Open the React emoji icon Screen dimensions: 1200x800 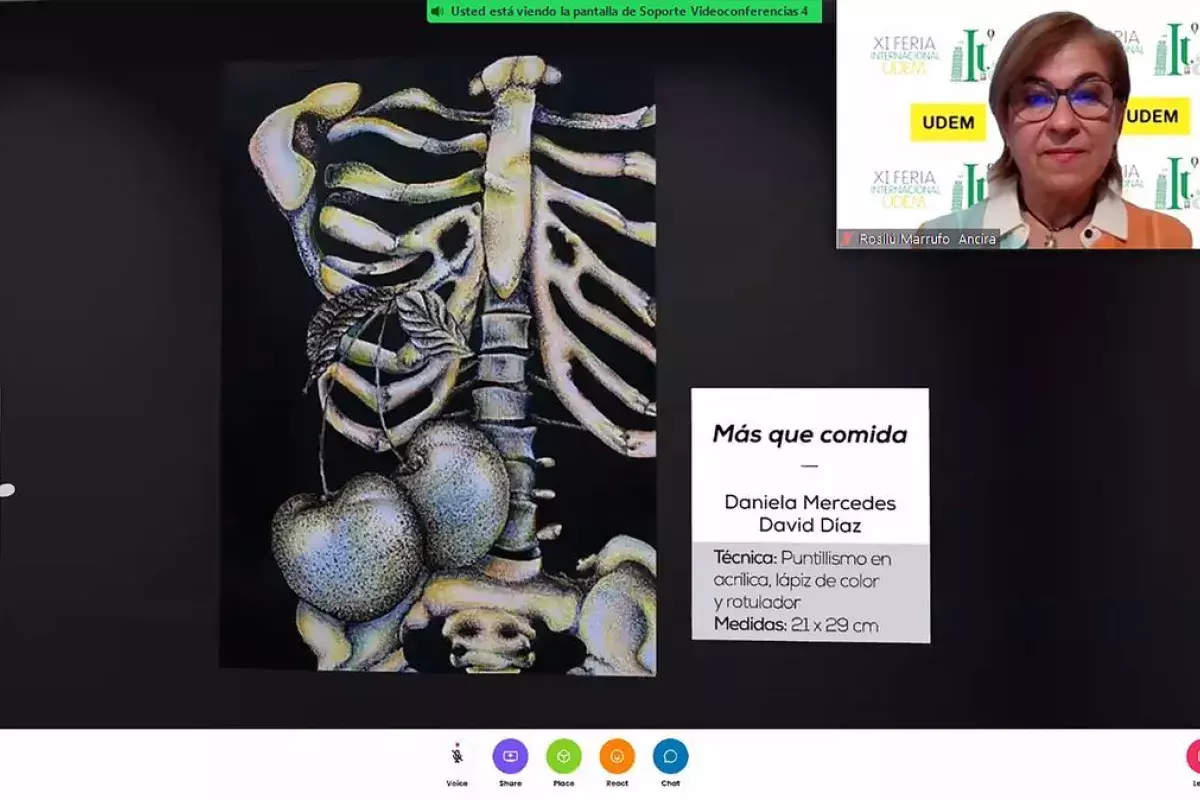point(617,756)
